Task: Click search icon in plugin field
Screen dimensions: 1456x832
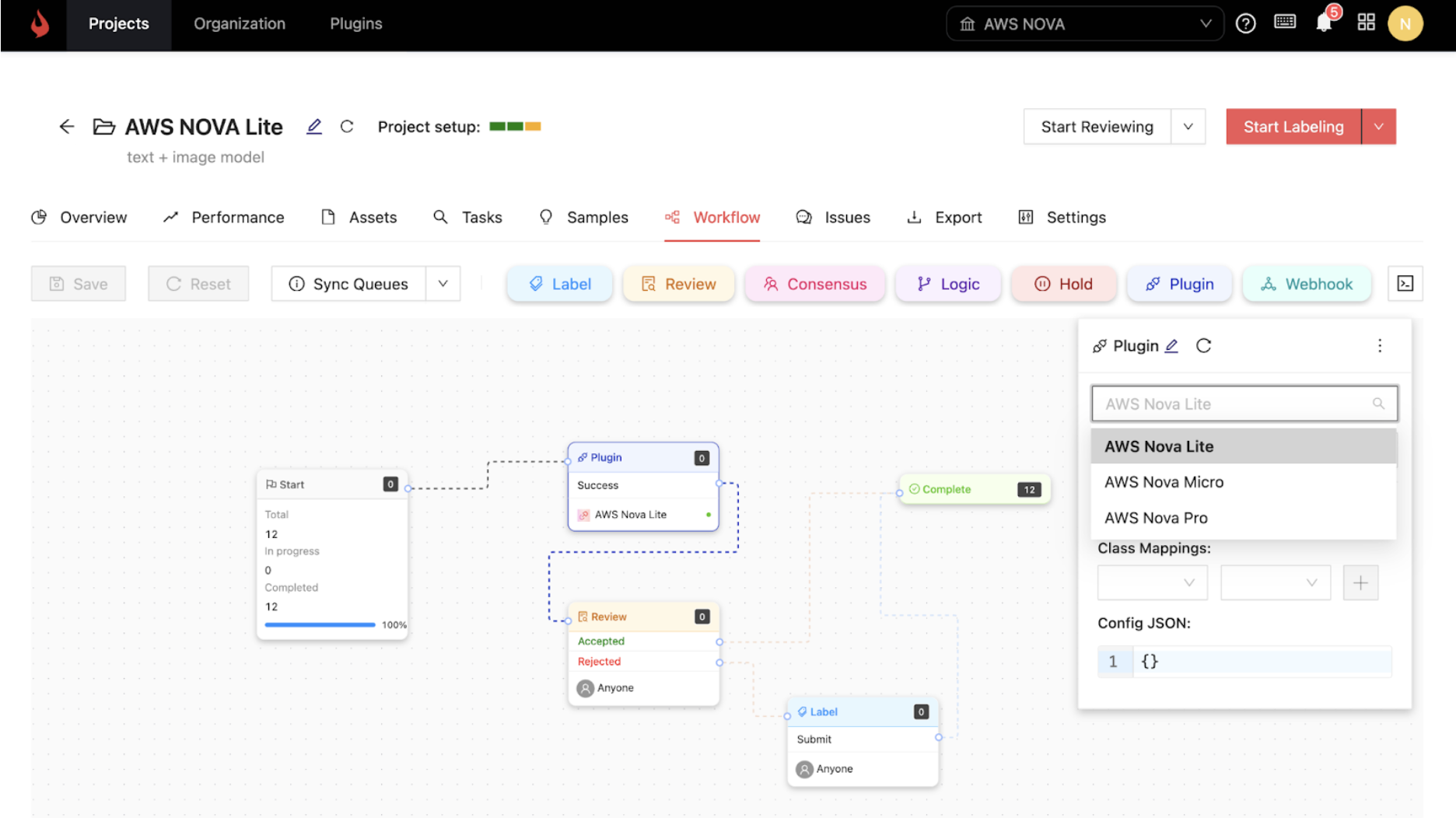Action: point(1378,404)
